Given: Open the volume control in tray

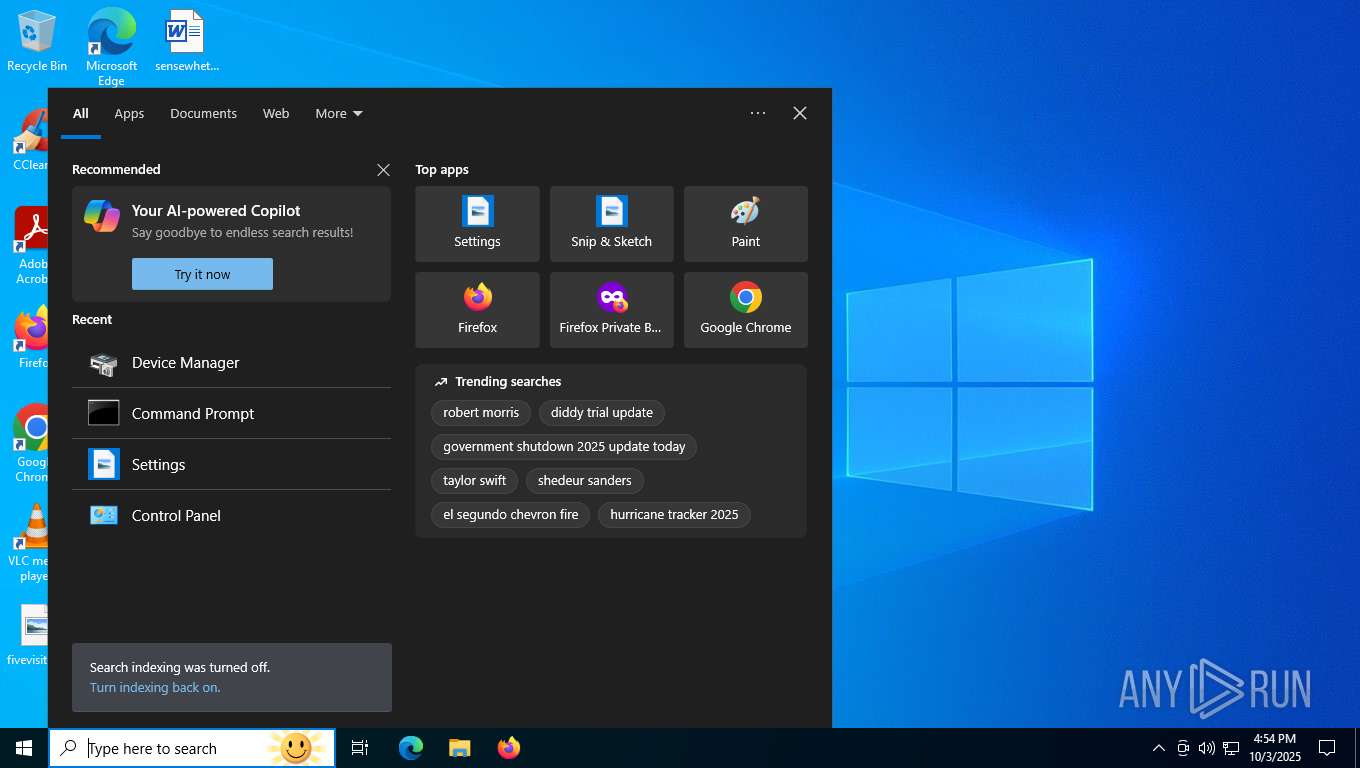Looking at the screenshot, I should pos(1206,748).
